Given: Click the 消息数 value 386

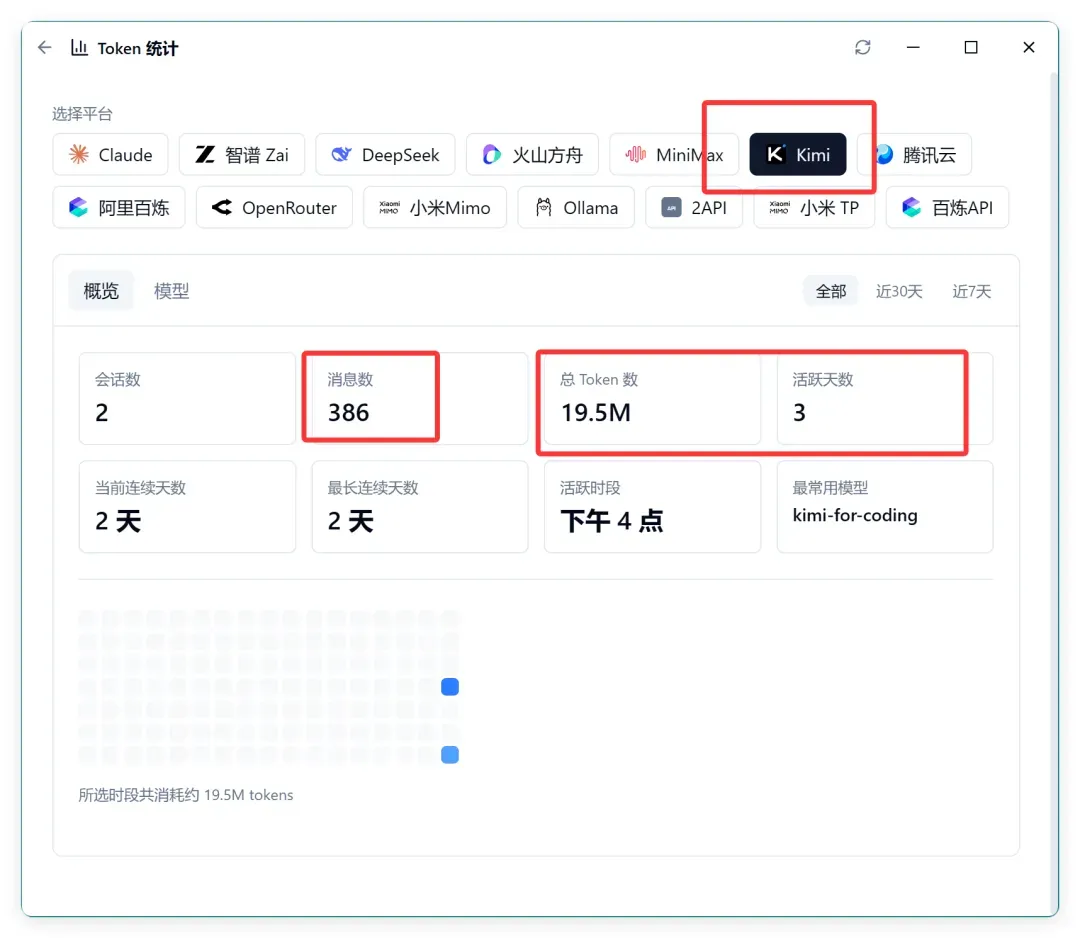Looking at the screenshot, I should click(x=349, y=413).
